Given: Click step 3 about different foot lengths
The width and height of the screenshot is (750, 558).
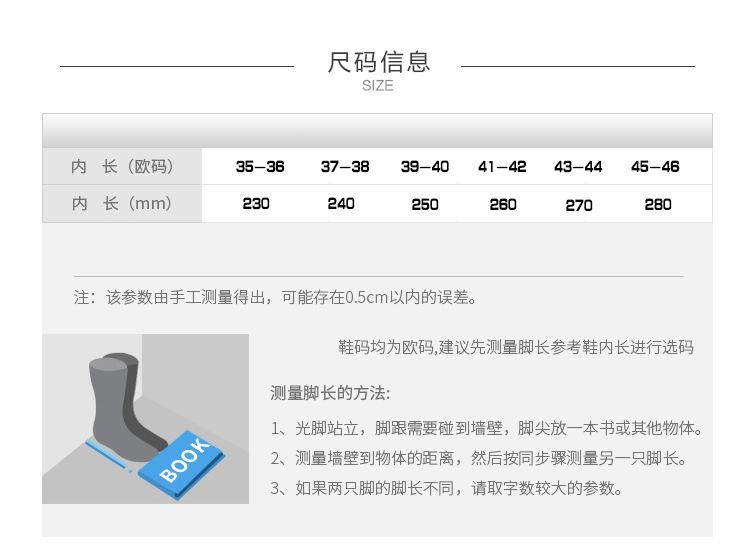Looking at the screenshot, I should (x=447, y=488).
